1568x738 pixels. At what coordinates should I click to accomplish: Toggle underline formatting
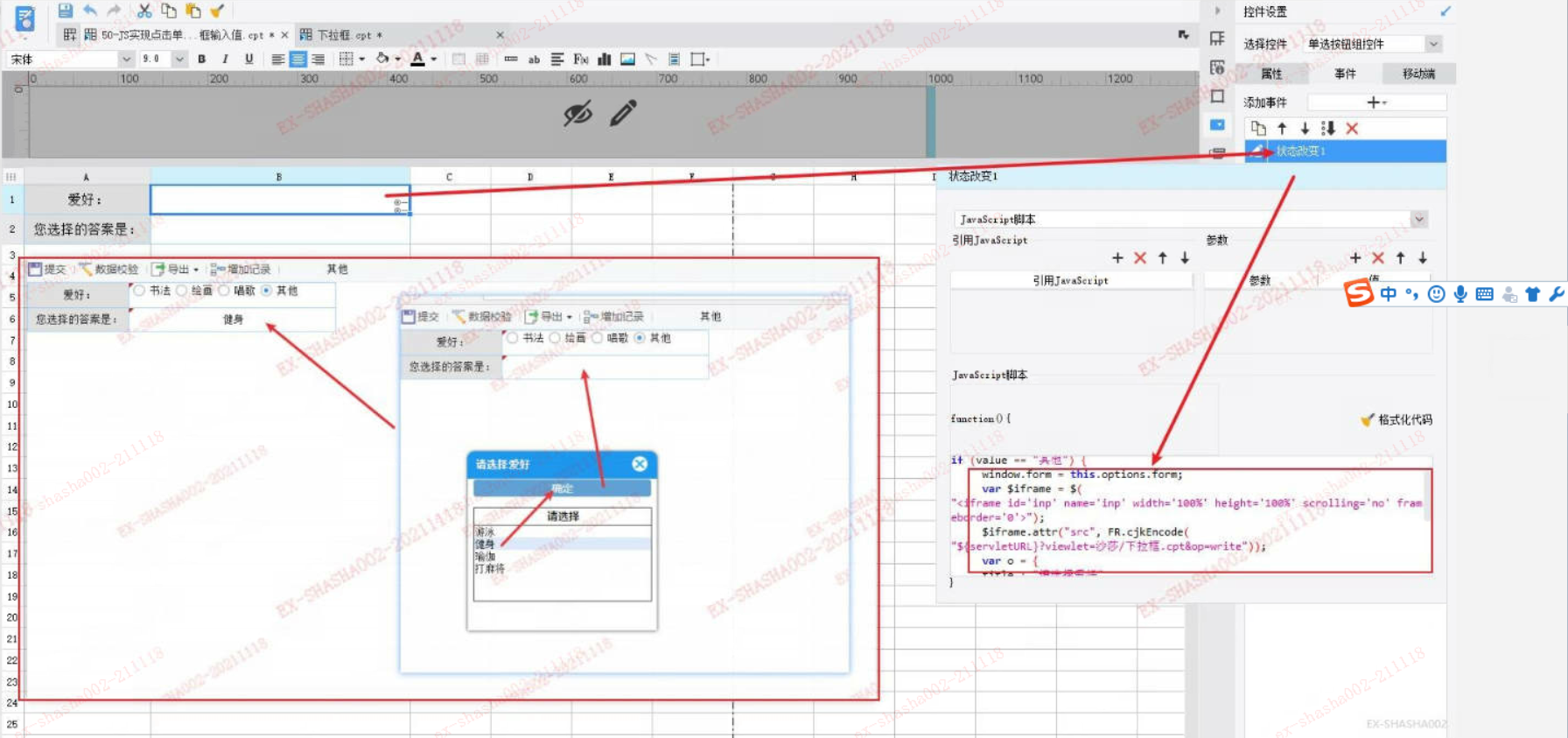(248, 59)
